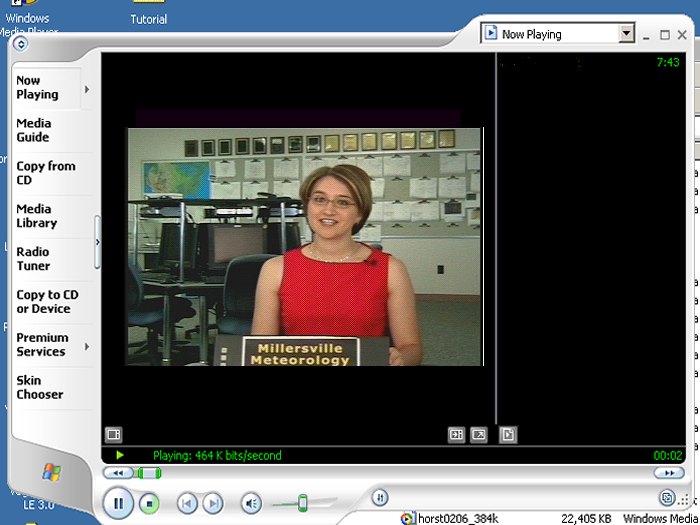Open the Skin Chooser tab
Screen dimensions: 700x525
click(x=40, y=387)
